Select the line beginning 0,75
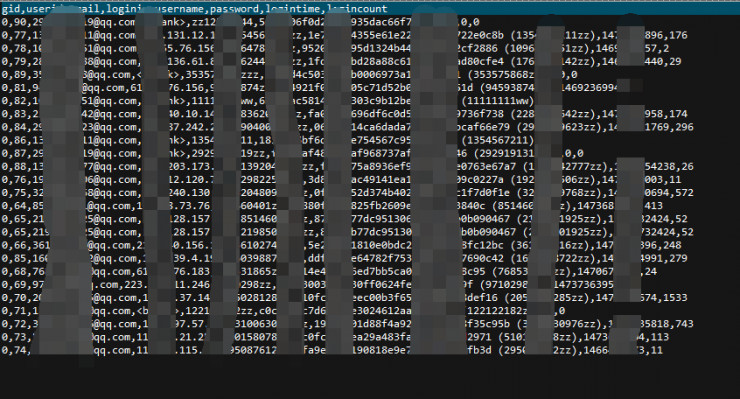This screenshot has width=740, height=399. coord(347,193)
